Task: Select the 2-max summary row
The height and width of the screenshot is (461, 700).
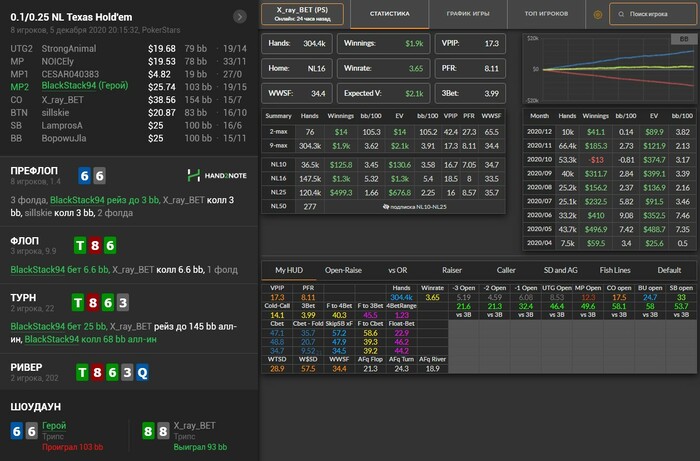Action: click(x=383, y=132)
